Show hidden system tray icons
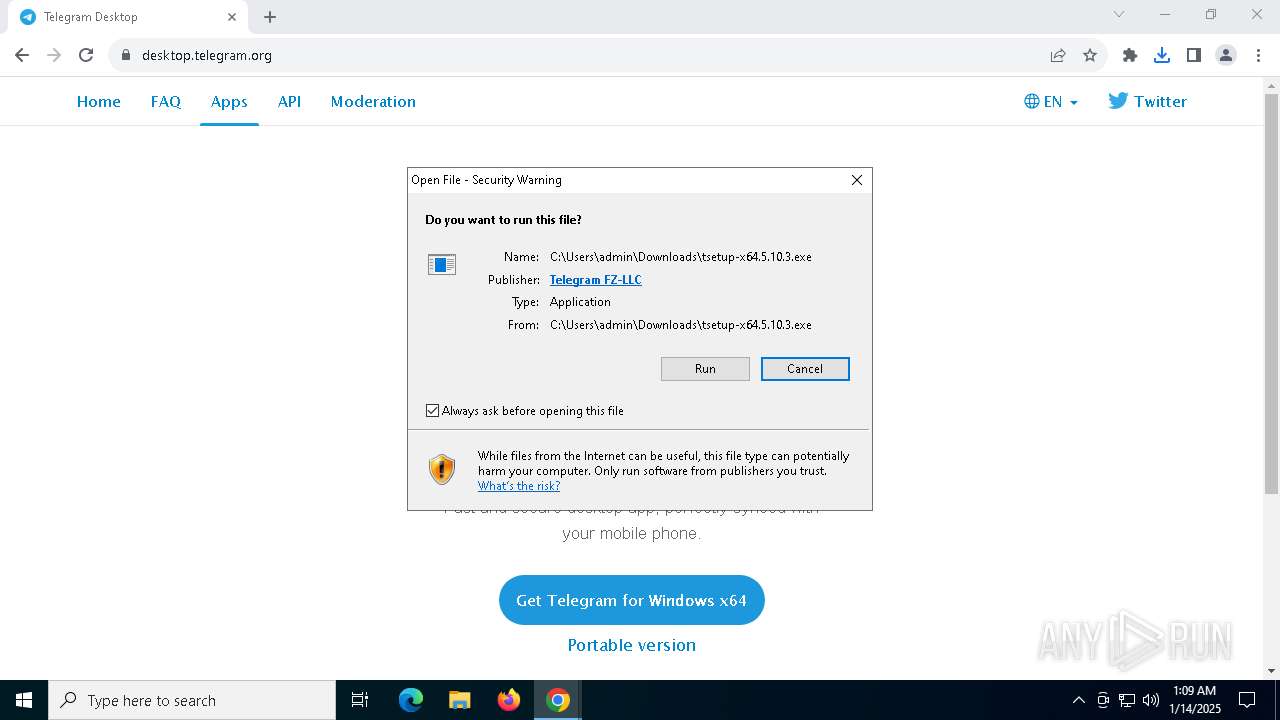 tap(1079, 700)
